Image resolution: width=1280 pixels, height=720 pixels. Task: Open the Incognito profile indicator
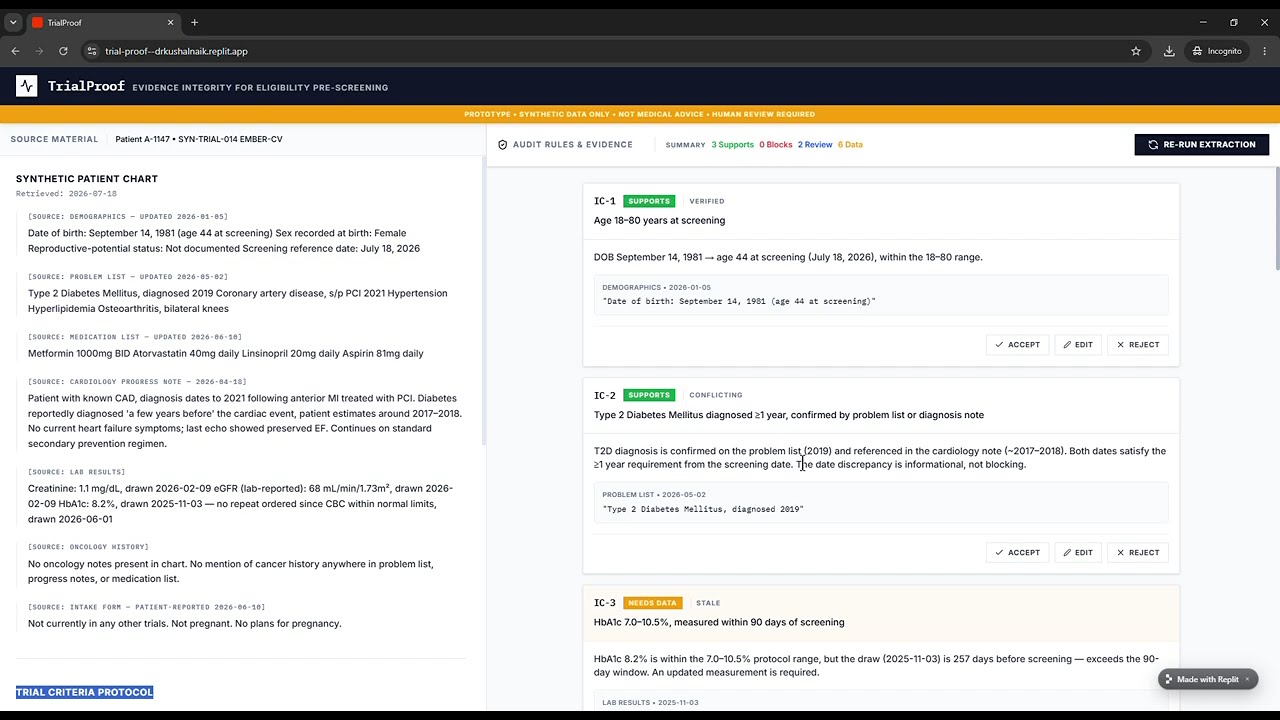click(1216, 51)
